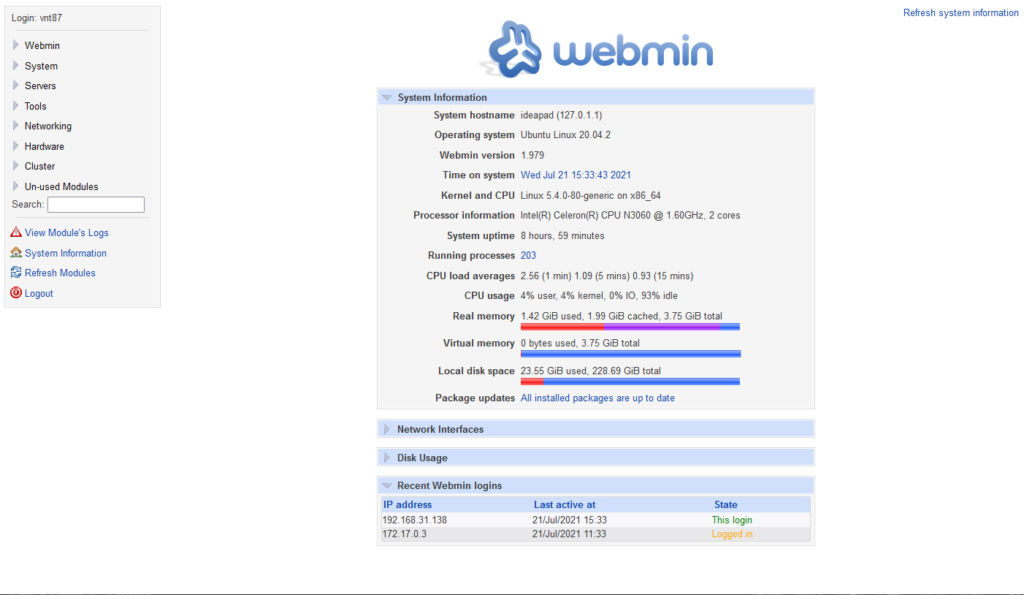The height and width of the screenshot is (595, 1024).
Task: Open the time on system link
Action: pos(575,175)
